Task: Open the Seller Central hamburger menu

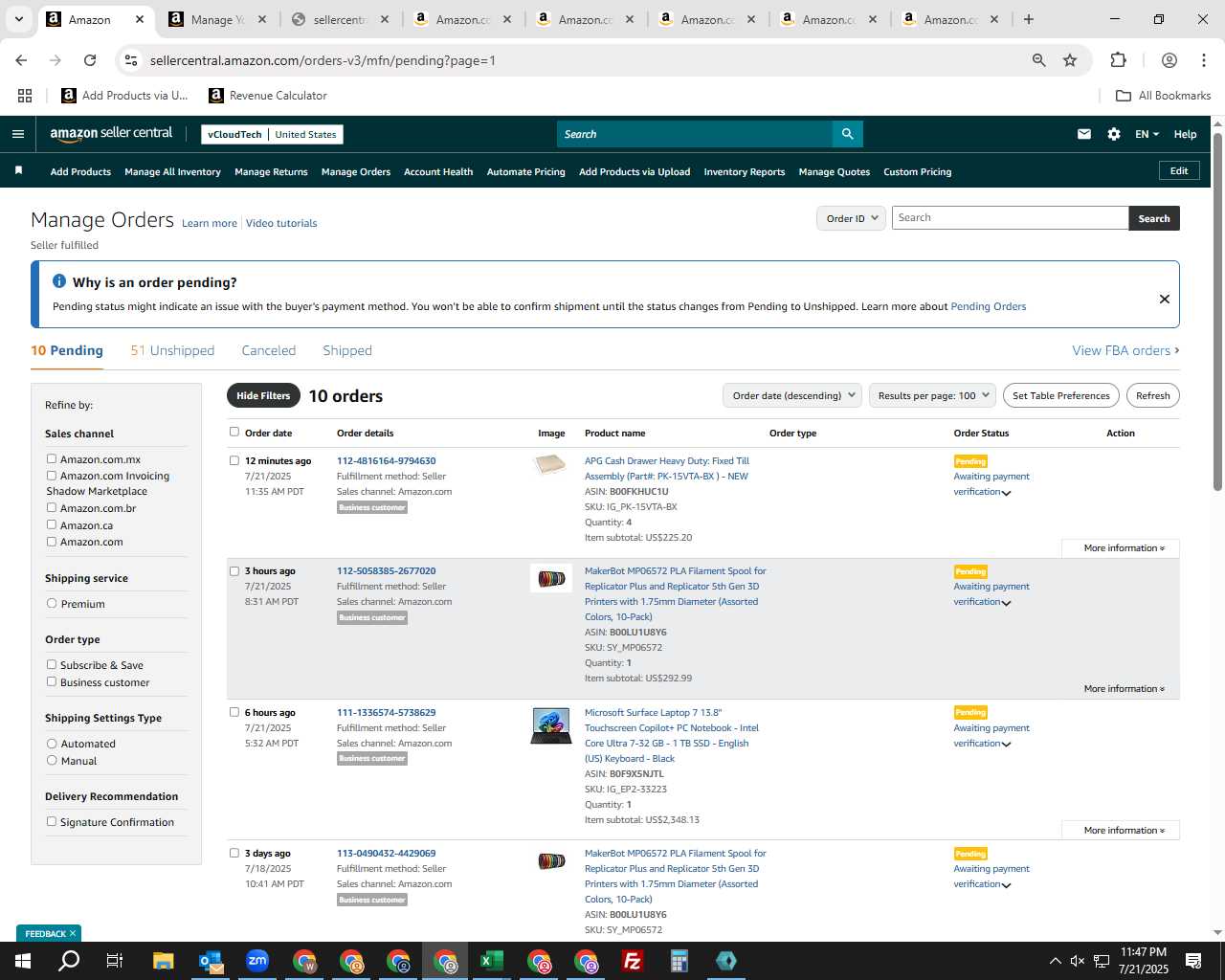Action: [x=17, y=134]
